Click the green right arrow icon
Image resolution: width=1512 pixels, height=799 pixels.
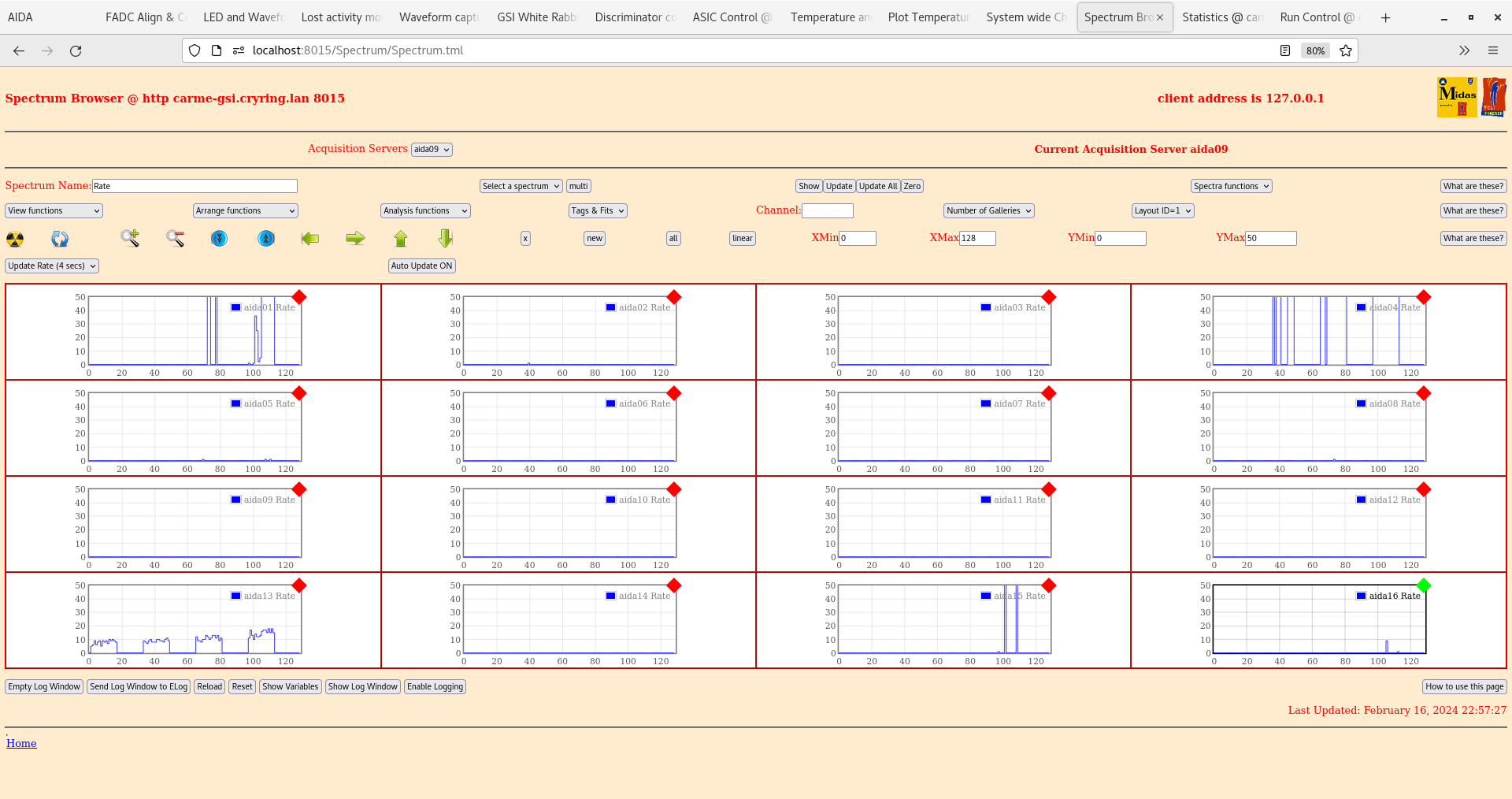(x=355, y=238)
